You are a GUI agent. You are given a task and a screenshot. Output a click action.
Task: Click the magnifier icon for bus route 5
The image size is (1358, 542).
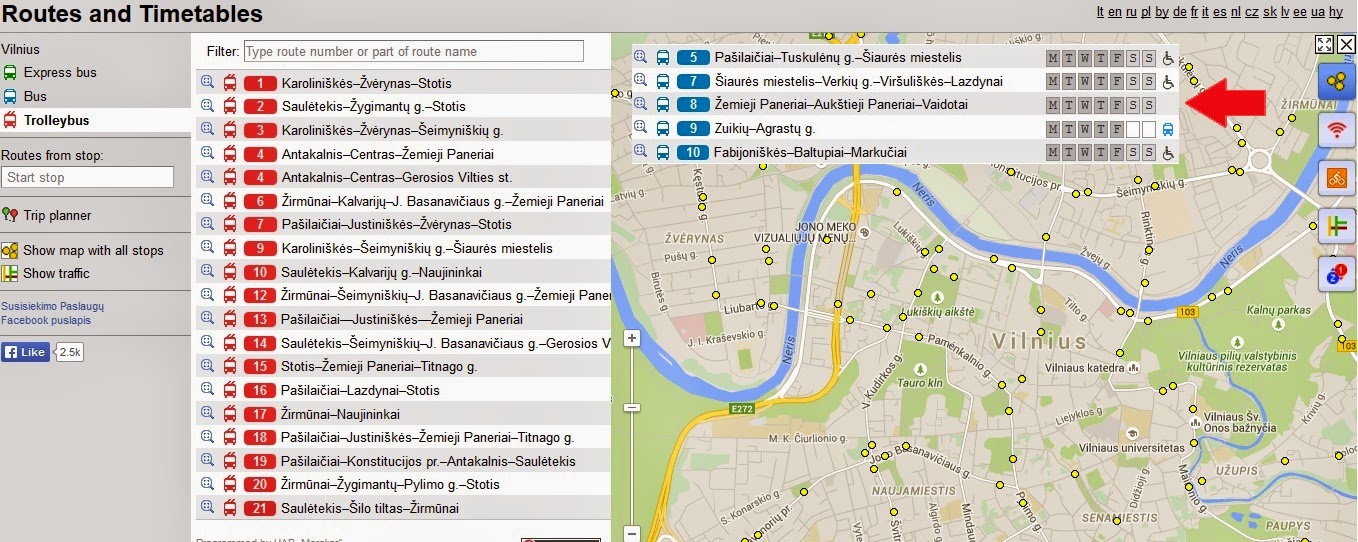(x=641, y=57)
